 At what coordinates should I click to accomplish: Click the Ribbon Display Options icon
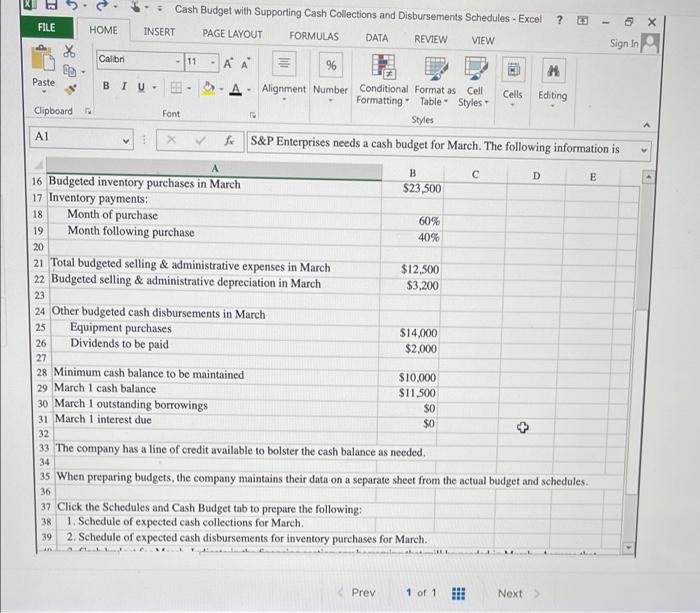583,21
